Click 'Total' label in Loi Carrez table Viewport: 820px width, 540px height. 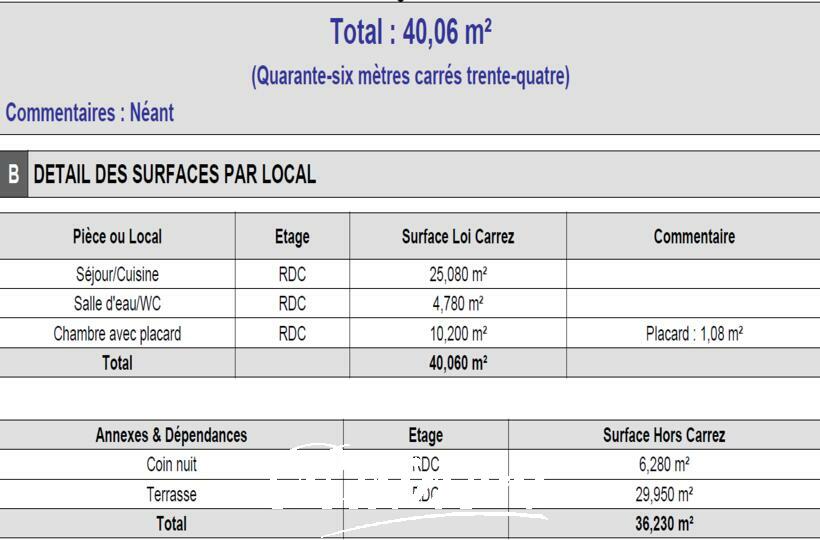(x=117, y=363)
